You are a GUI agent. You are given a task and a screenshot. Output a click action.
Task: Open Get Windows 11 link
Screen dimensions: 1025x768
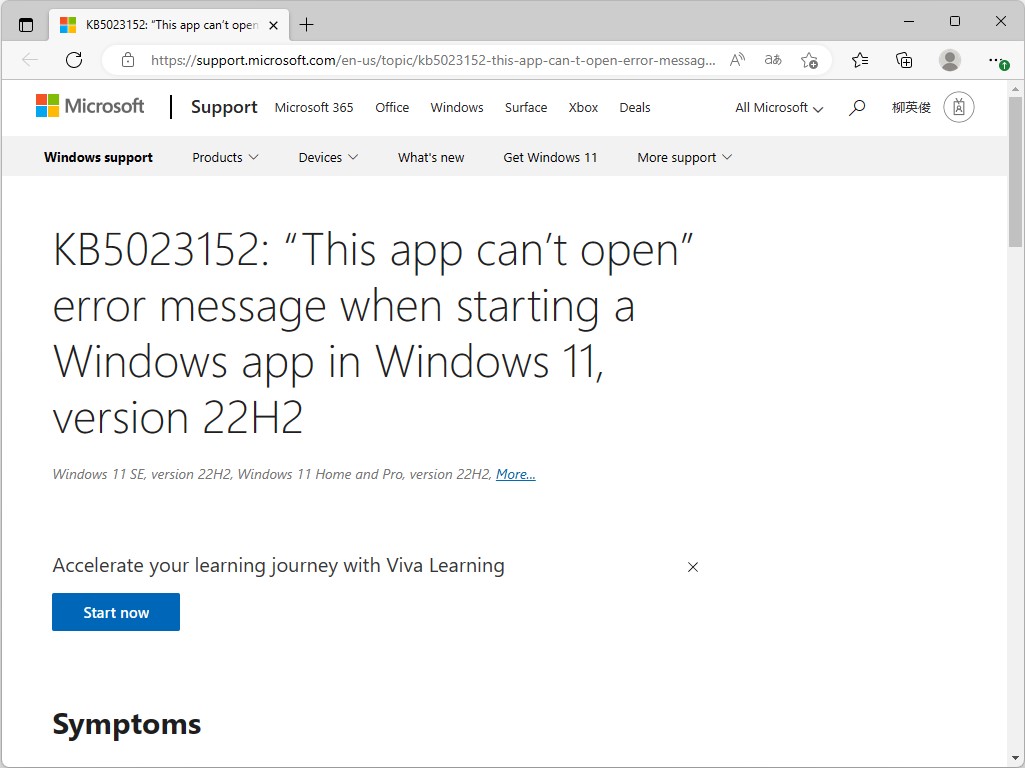pyautogui.click(x=550, y=158)
